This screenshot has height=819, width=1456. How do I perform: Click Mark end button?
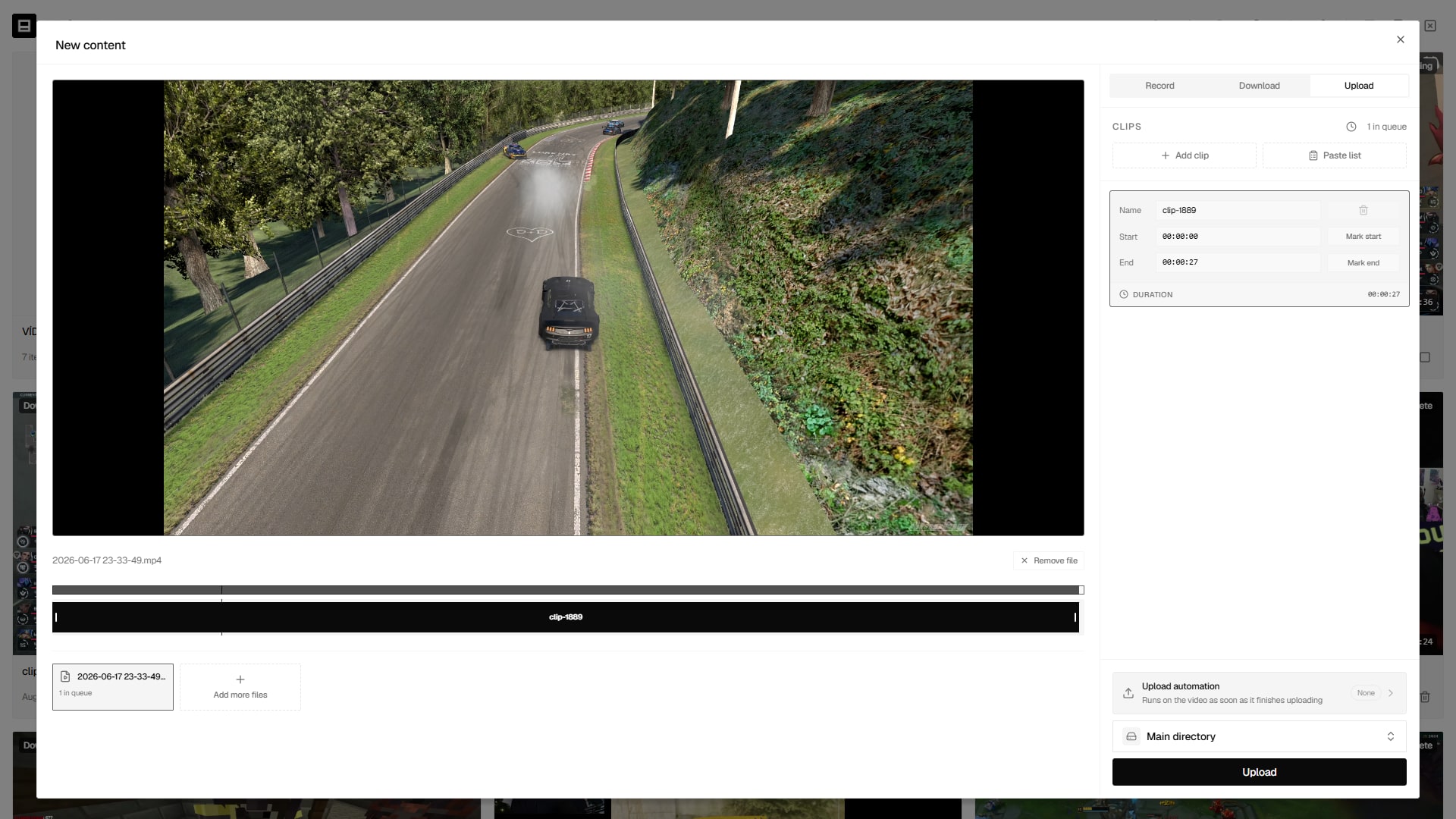(1363, 262)
